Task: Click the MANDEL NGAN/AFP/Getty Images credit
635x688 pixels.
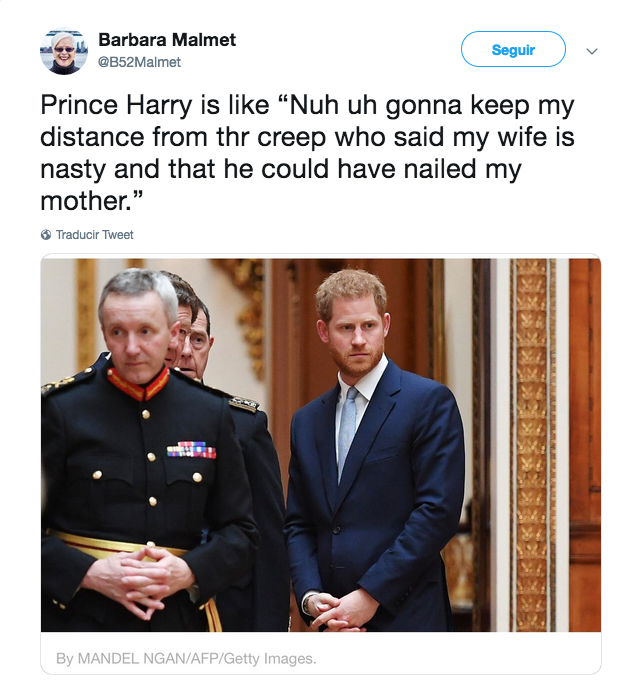Action: click(185, 658)
